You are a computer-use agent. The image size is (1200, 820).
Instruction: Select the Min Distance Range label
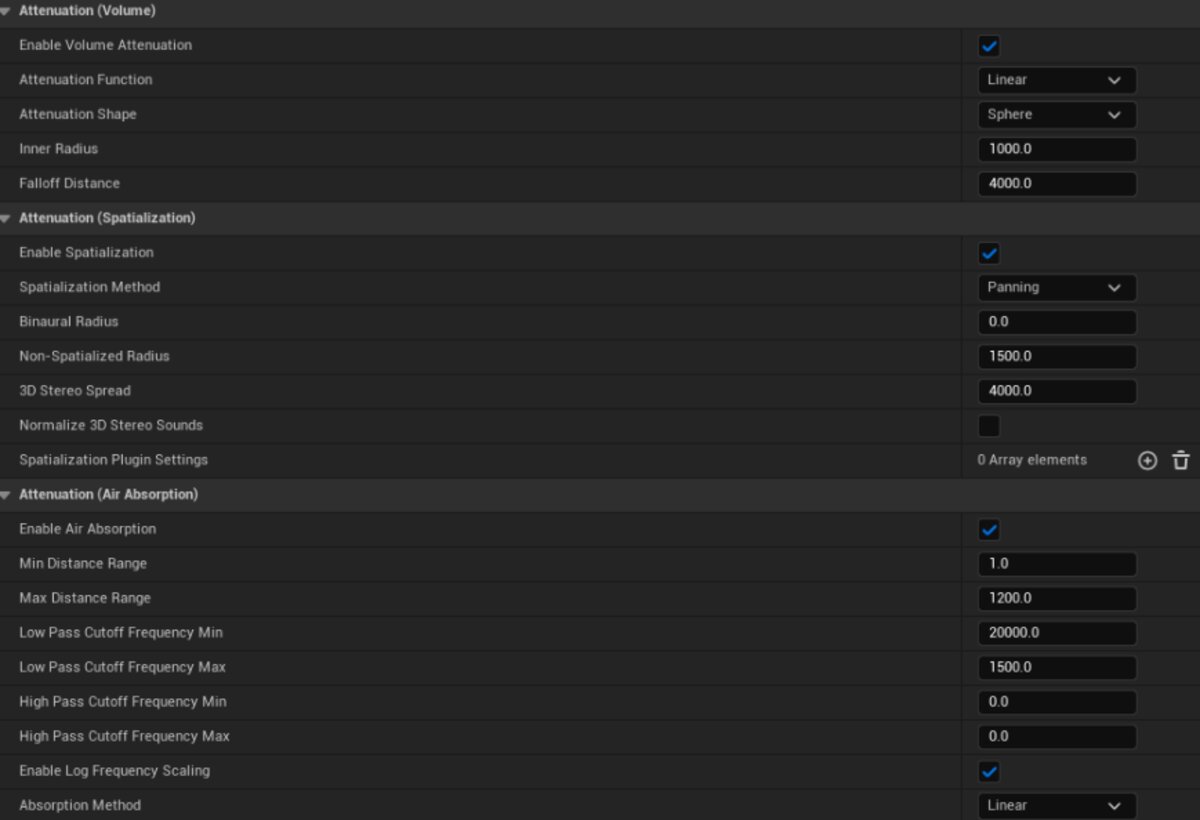[83, 564]
